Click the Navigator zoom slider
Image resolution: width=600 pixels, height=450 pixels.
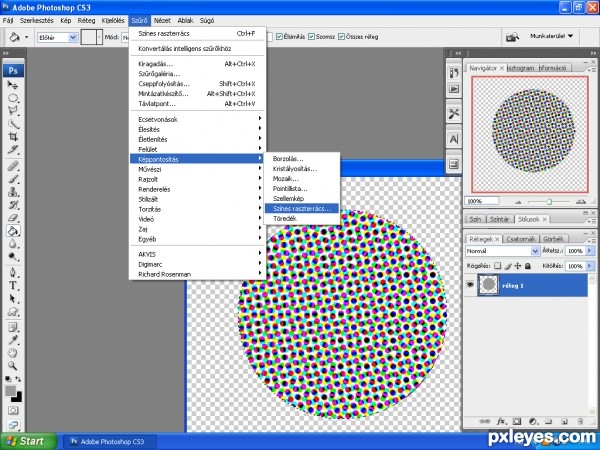click(x=549, y=201)
